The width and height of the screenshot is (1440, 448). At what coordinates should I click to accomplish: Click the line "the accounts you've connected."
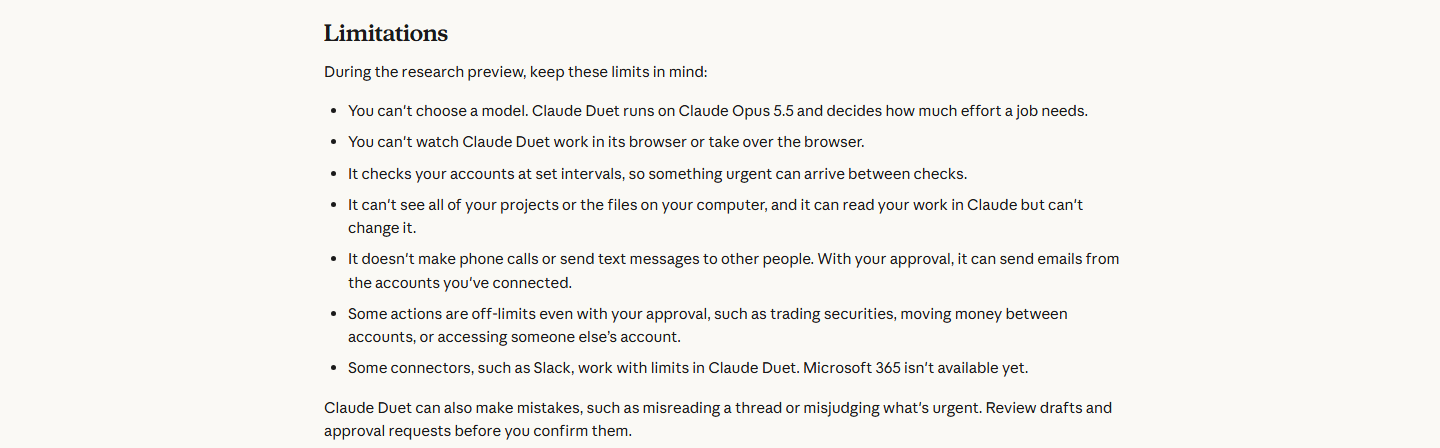tap(459, 282)
